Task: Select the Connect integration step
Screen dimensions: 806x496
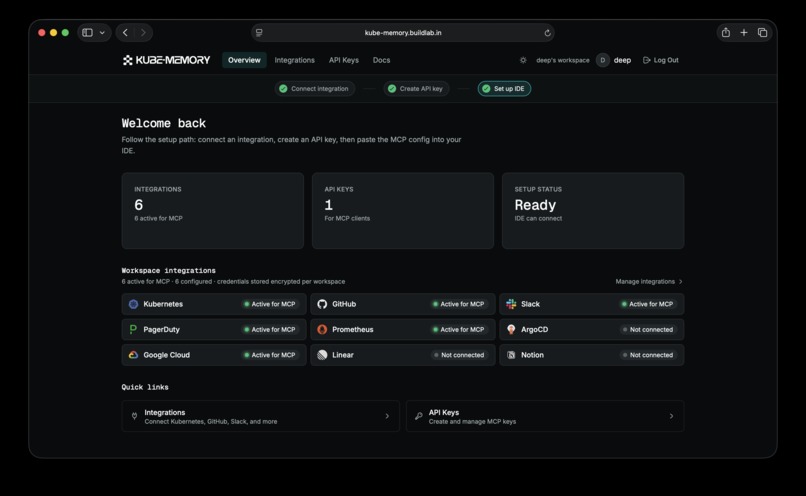Action: tap(314, 88)
